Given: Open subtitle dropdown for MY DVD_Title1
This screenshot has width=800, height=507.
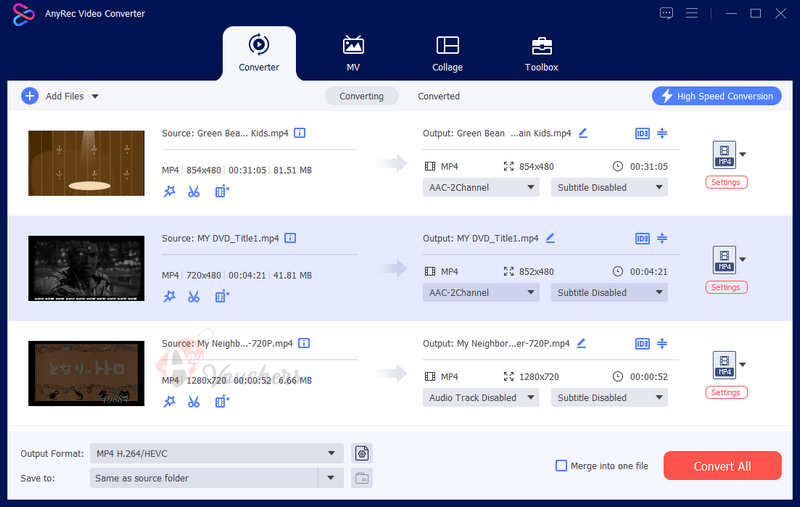Looking at the screenshot, I should pos(609,292).
